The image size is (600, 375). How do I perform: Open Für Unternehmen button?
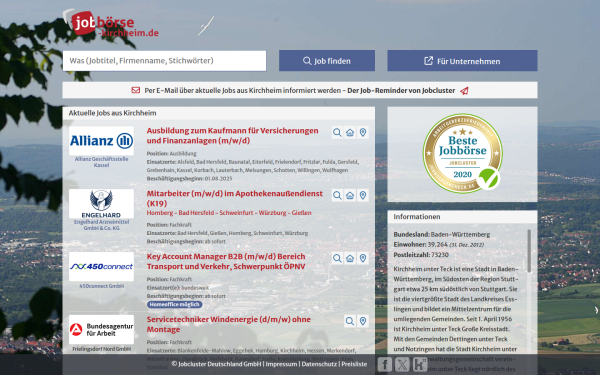pyautogui.click(x=462, y=60)
